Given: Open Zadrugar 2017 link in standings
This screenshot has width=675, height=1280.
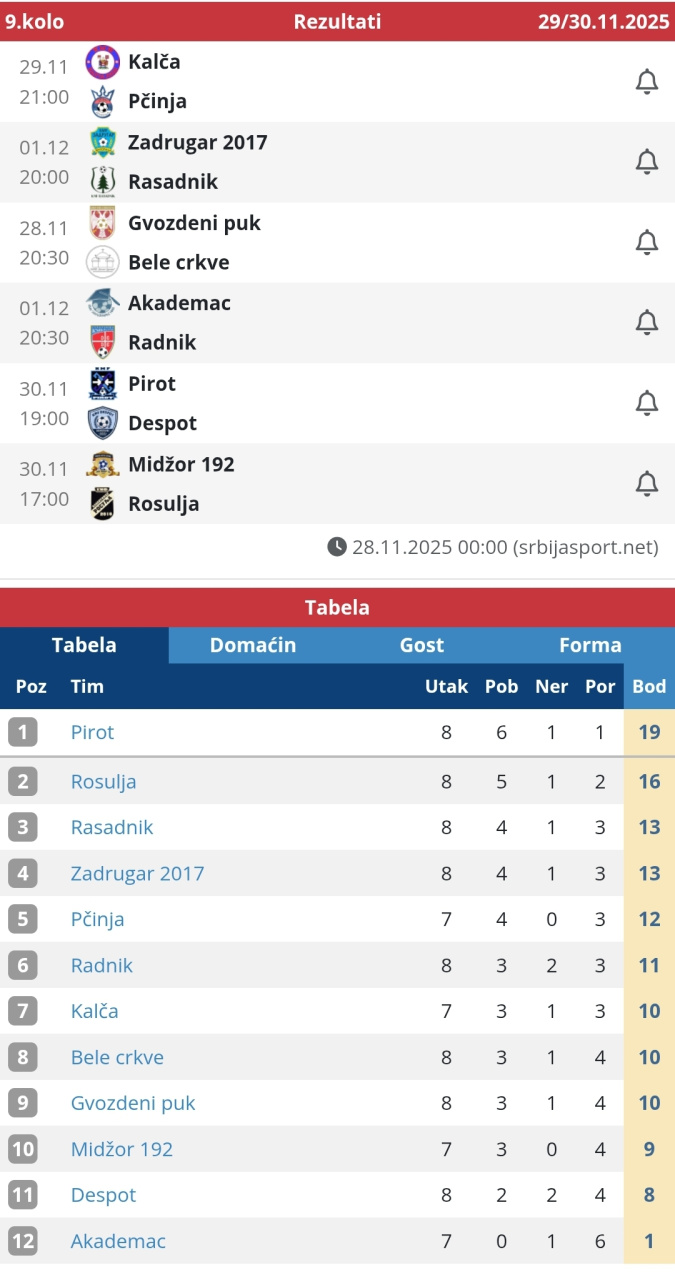Looking at the screenshot, I should [x=137, y=873].
